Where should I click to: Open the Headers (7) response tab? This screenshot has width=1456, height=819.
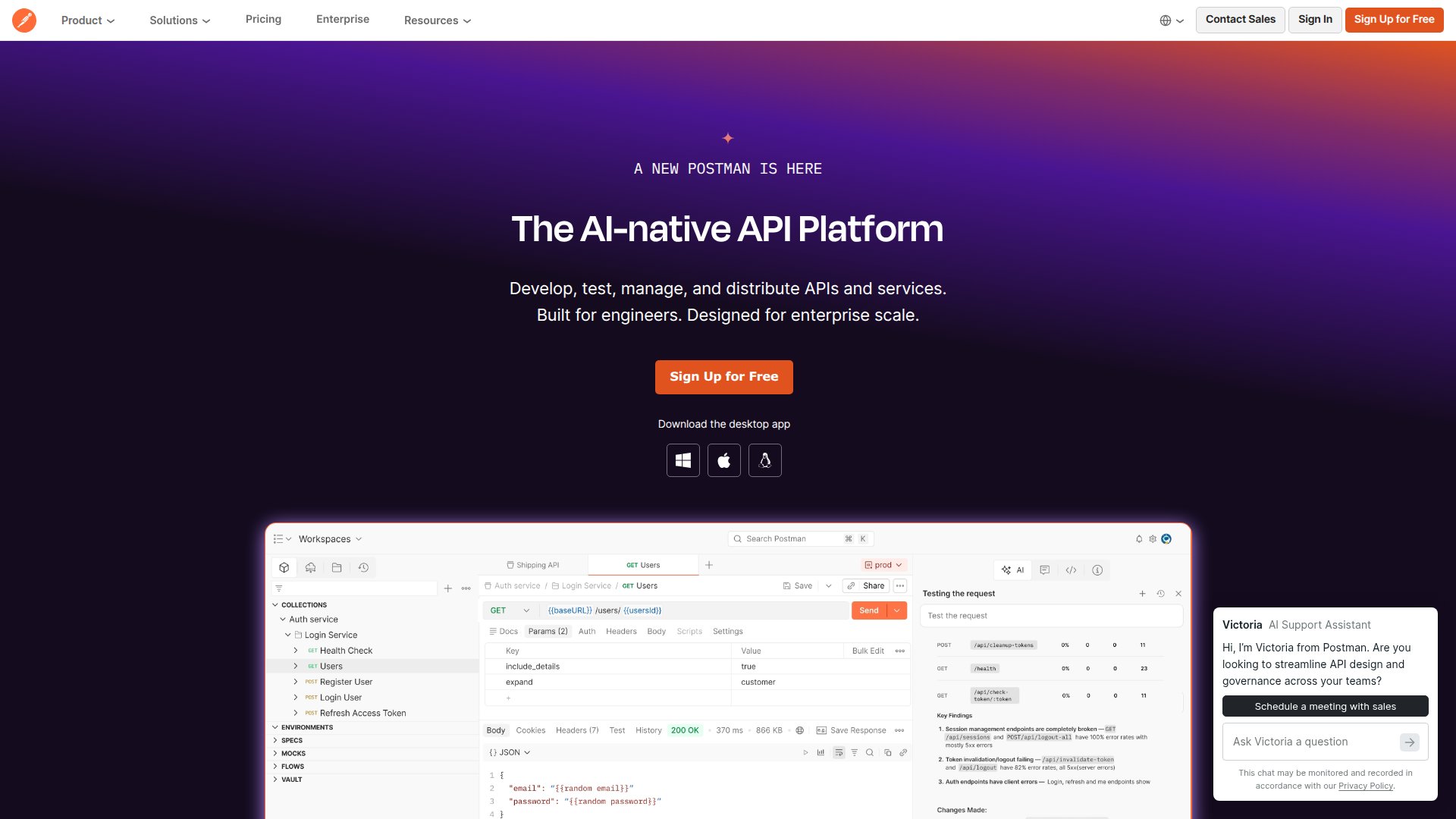coord(577,730)
